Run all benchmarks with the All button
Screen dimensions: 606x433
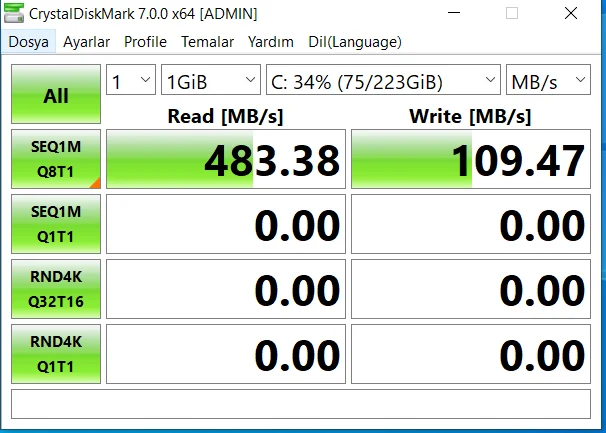pos(56,94)
